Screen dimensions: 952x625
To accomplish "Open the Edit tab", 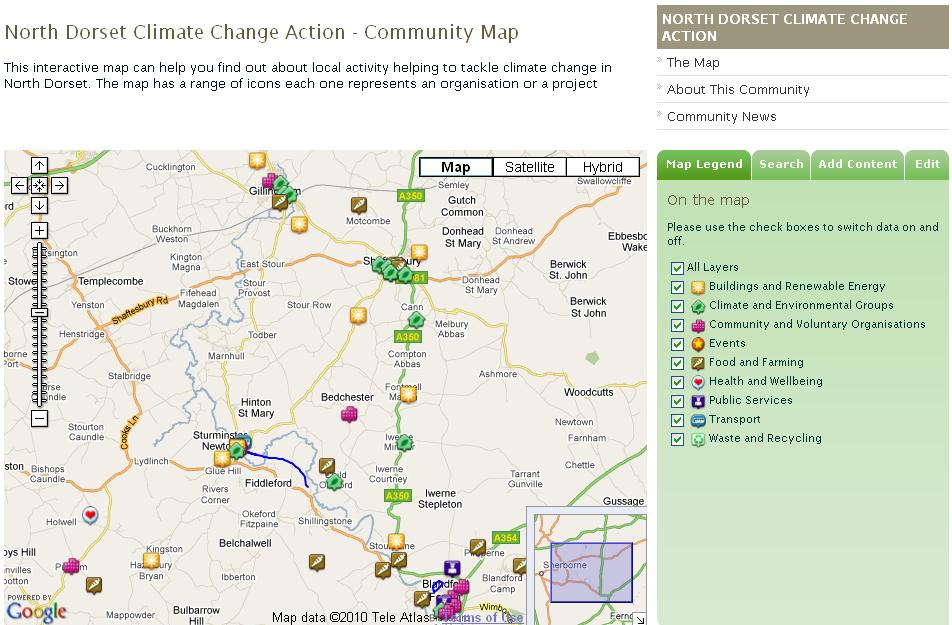I will point(927,165).
